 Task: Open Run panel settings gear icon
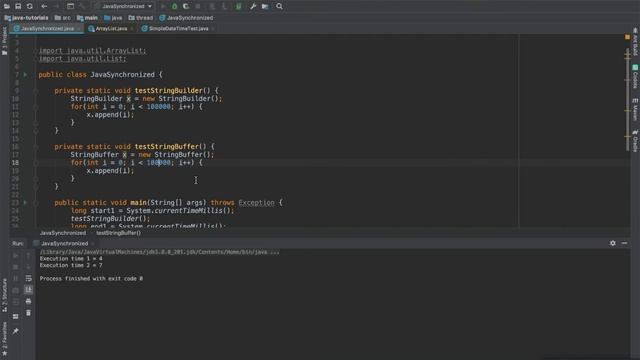click(x=613, y=243)
